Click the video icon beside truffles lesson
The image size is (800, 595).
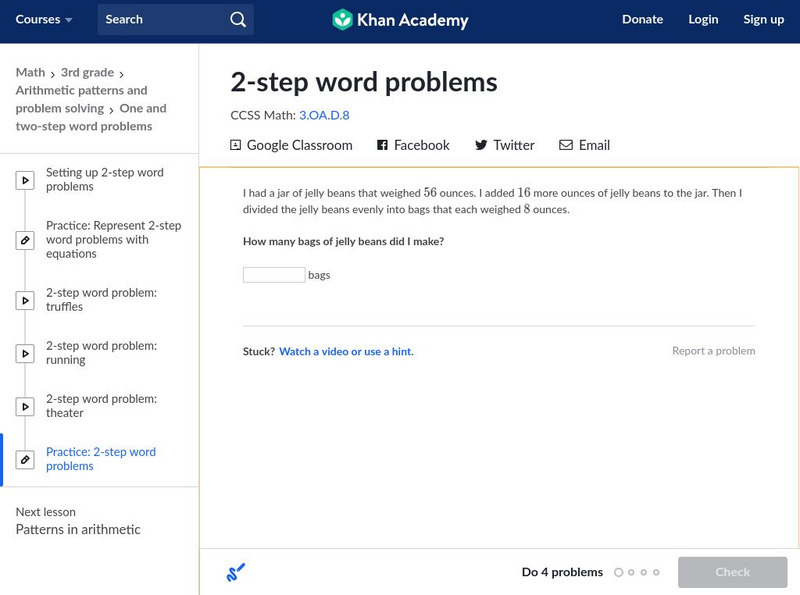(25, 300)
